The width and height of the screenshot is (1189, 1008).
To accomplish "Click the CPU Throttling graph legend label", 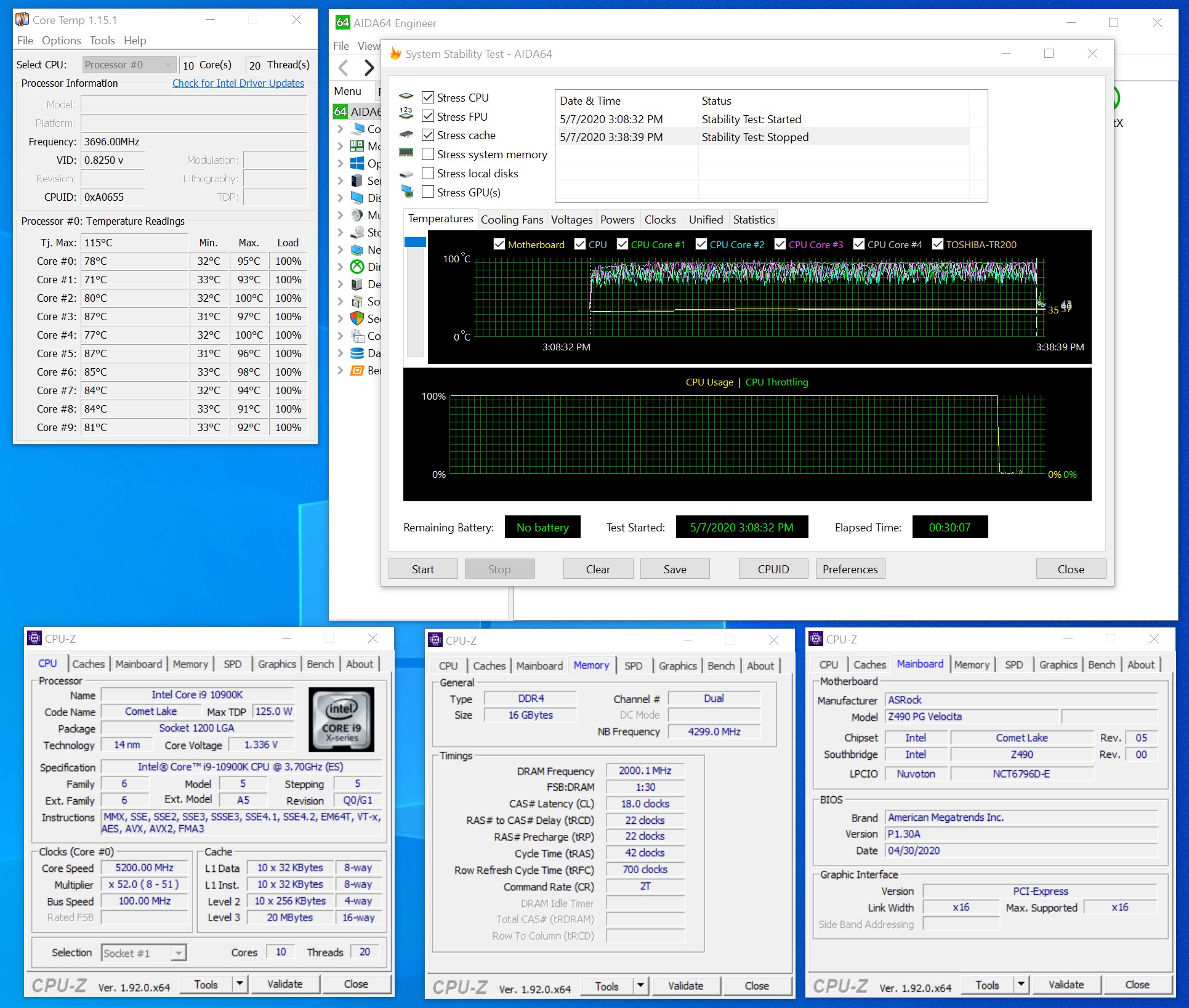I will 776,382.
